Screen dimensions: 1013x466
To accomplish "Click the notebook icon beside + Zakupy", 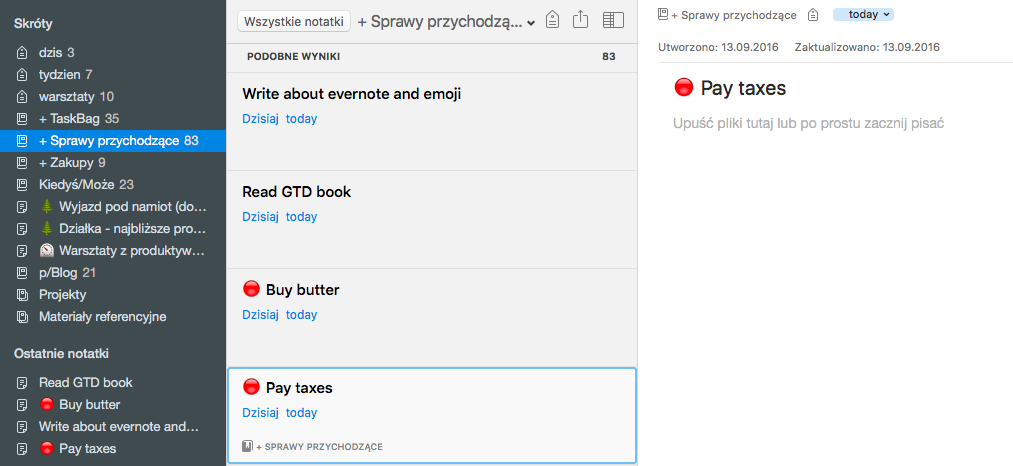I will (22, 162).
